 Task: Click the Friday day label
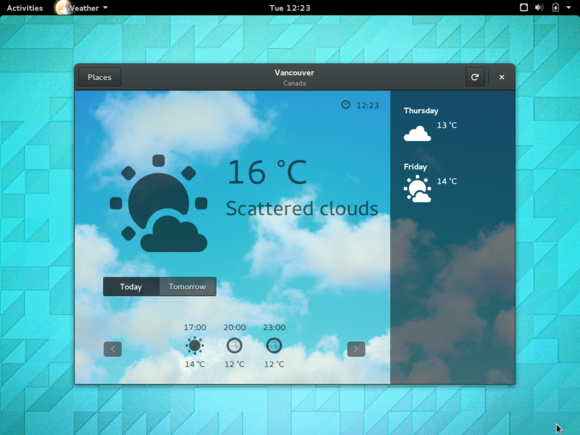click(x=415, y=167)
